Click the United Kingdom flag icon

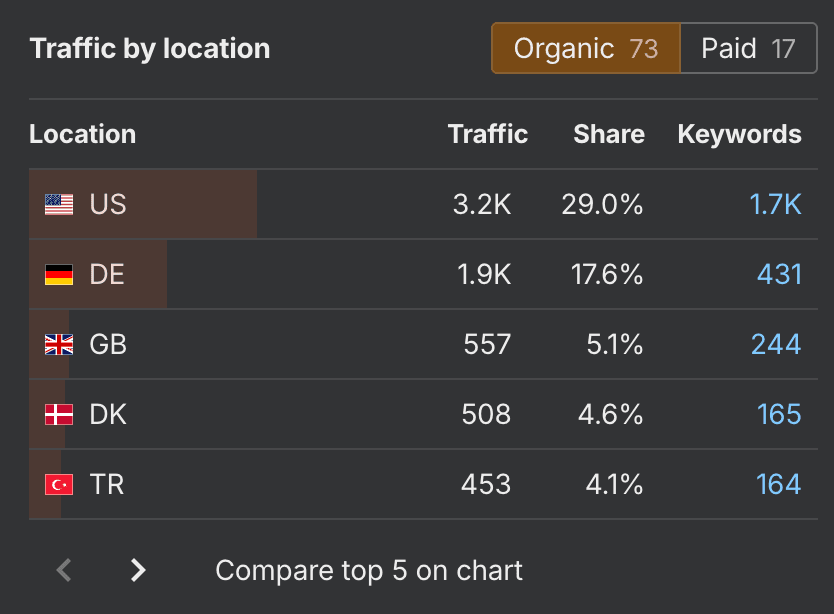pos(59,344)
